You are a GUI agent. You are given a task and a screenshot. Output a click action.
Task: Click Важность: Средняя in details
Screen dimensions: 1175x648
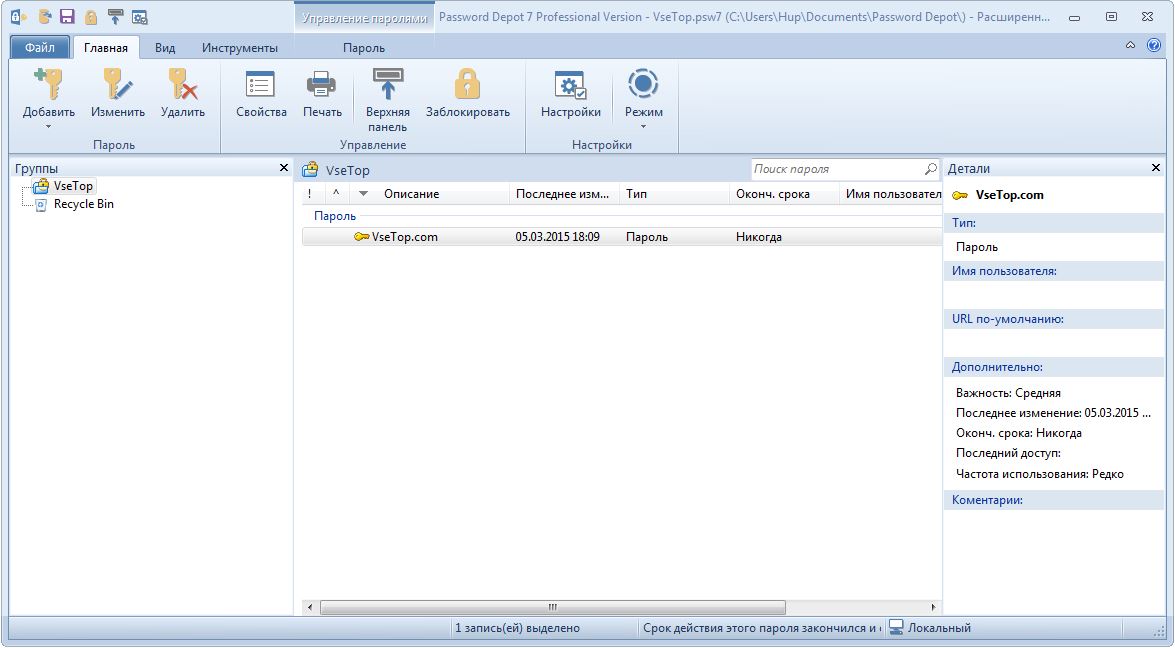point(1008,393)
